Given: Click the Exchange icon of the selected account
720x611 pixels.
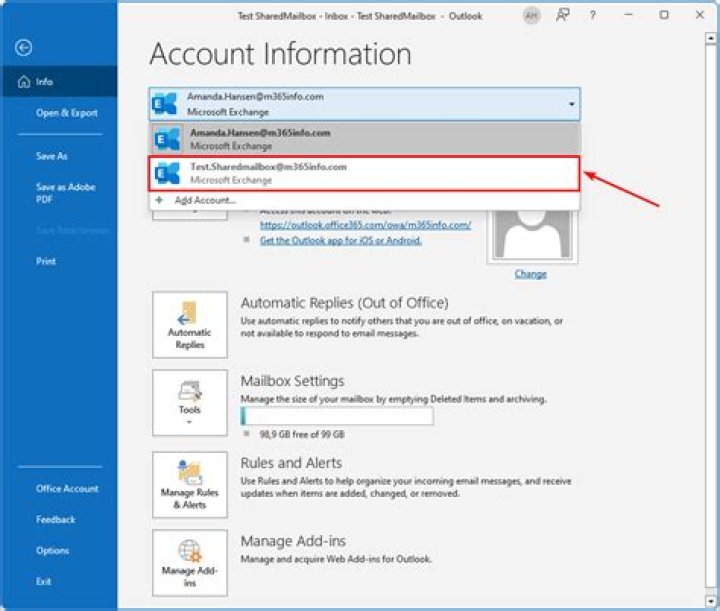Looking at the screenshot, I should [x=164, y=104].
